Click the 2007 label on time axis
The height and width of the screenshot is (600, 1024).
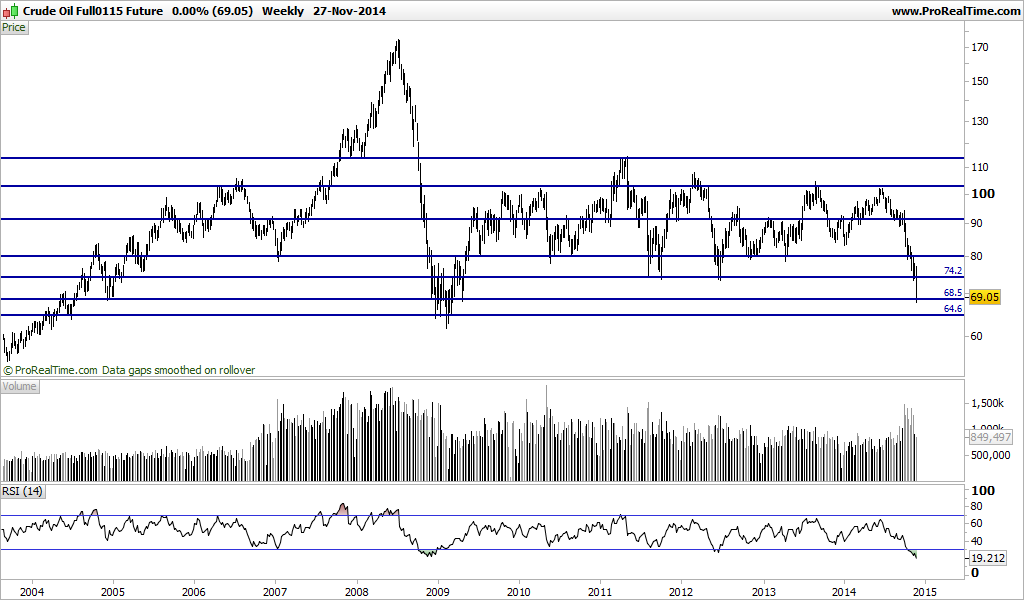pos(275,592)
